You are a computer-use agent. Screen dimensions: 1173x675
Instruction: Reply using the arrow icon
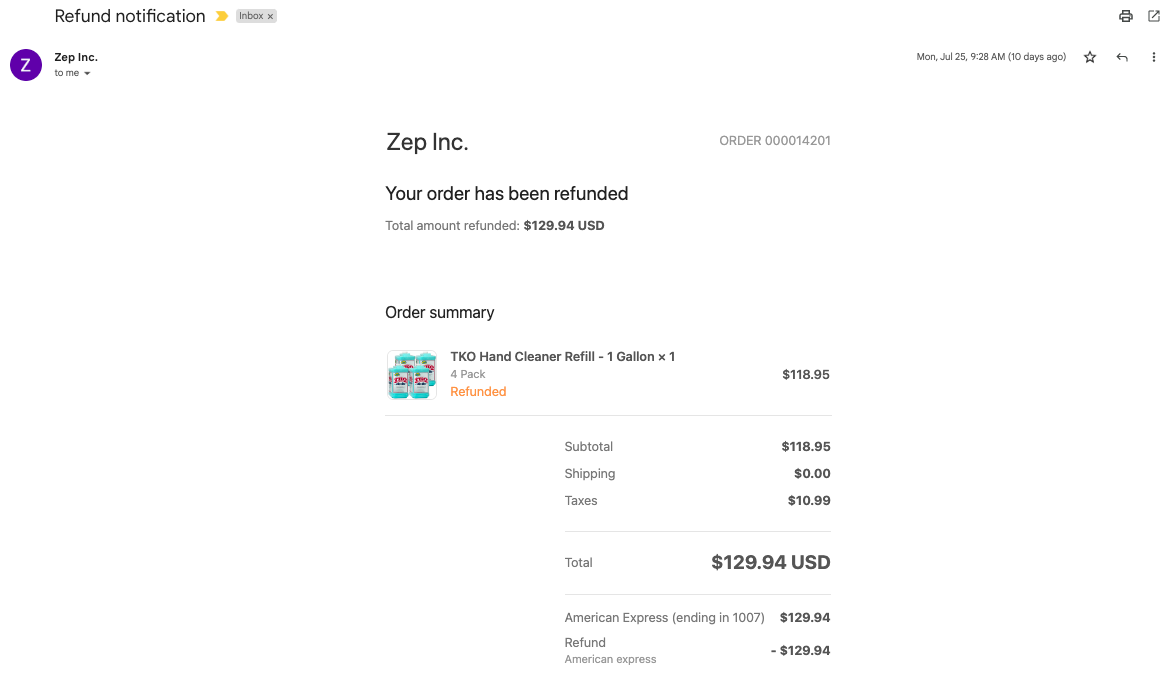coord(1121,57)
